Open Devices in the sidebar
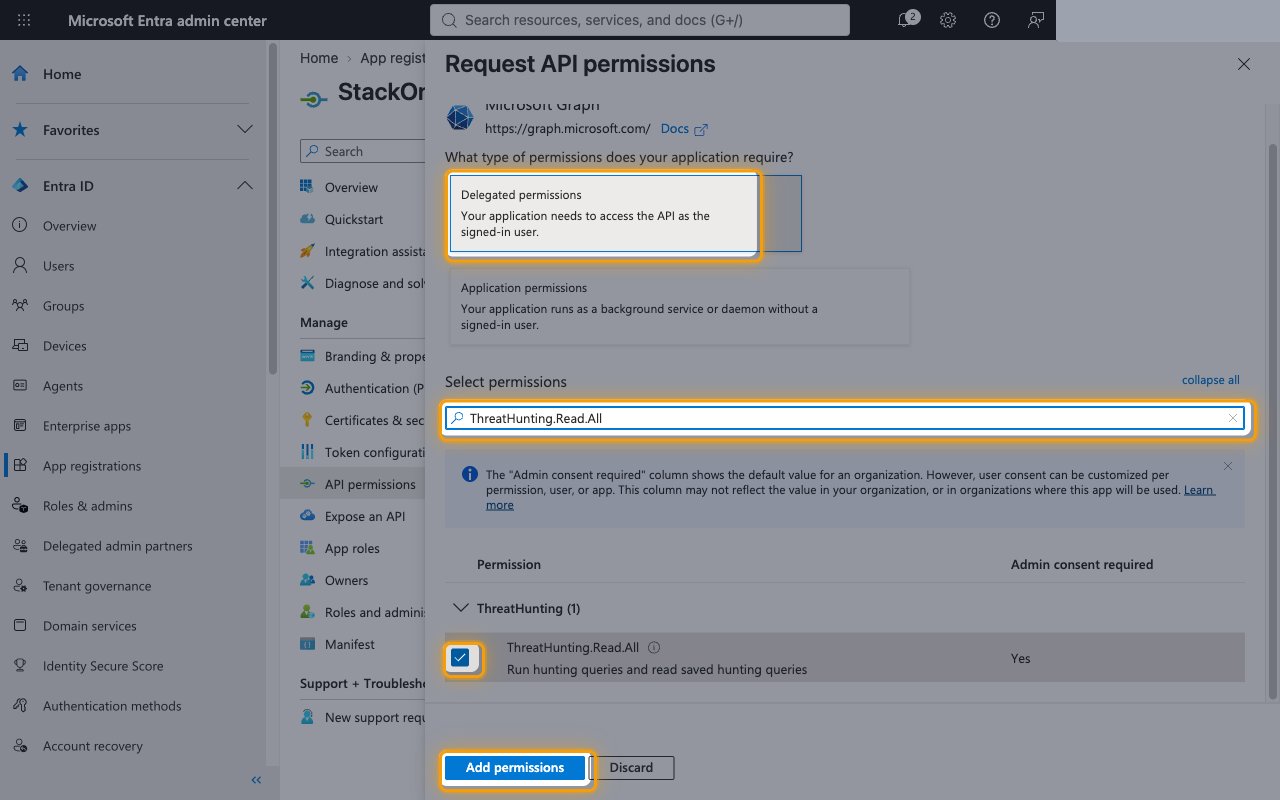Screen dimensions: 1280x800 64,346
